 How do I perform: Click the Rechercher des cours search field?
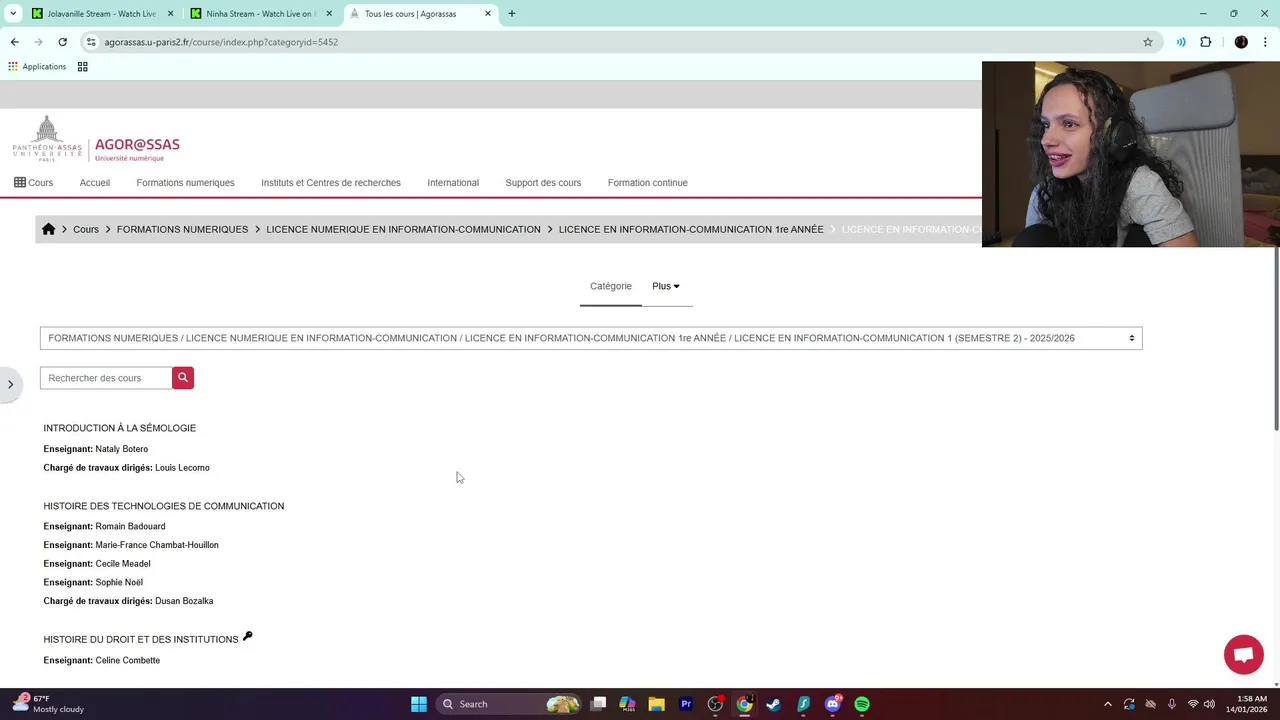(106, 378)
